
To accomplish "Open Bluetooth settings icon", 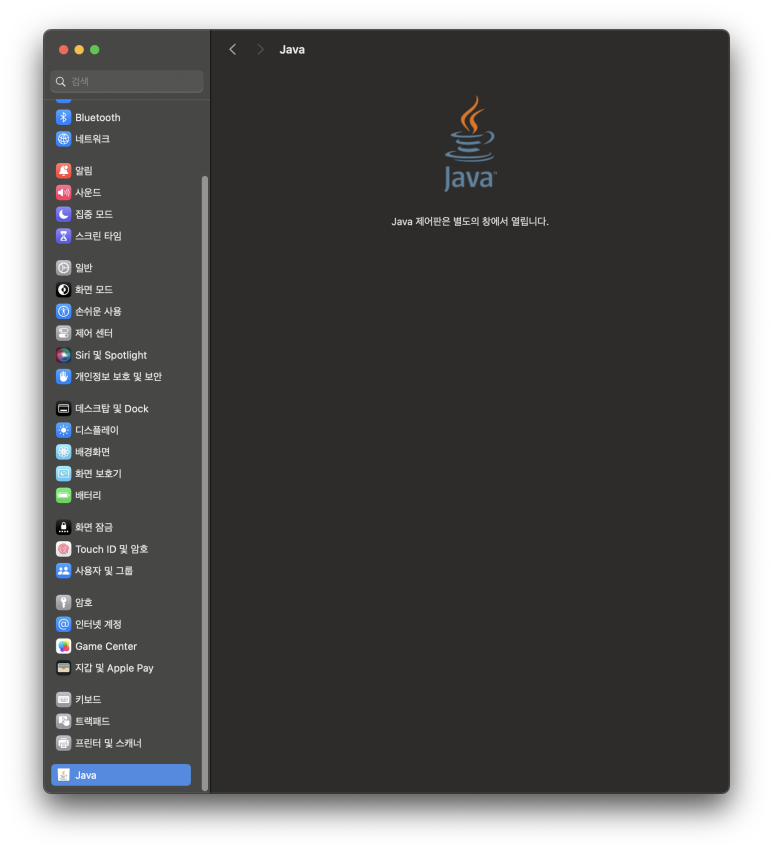I will pyautogui.click(x=64, y=117).
